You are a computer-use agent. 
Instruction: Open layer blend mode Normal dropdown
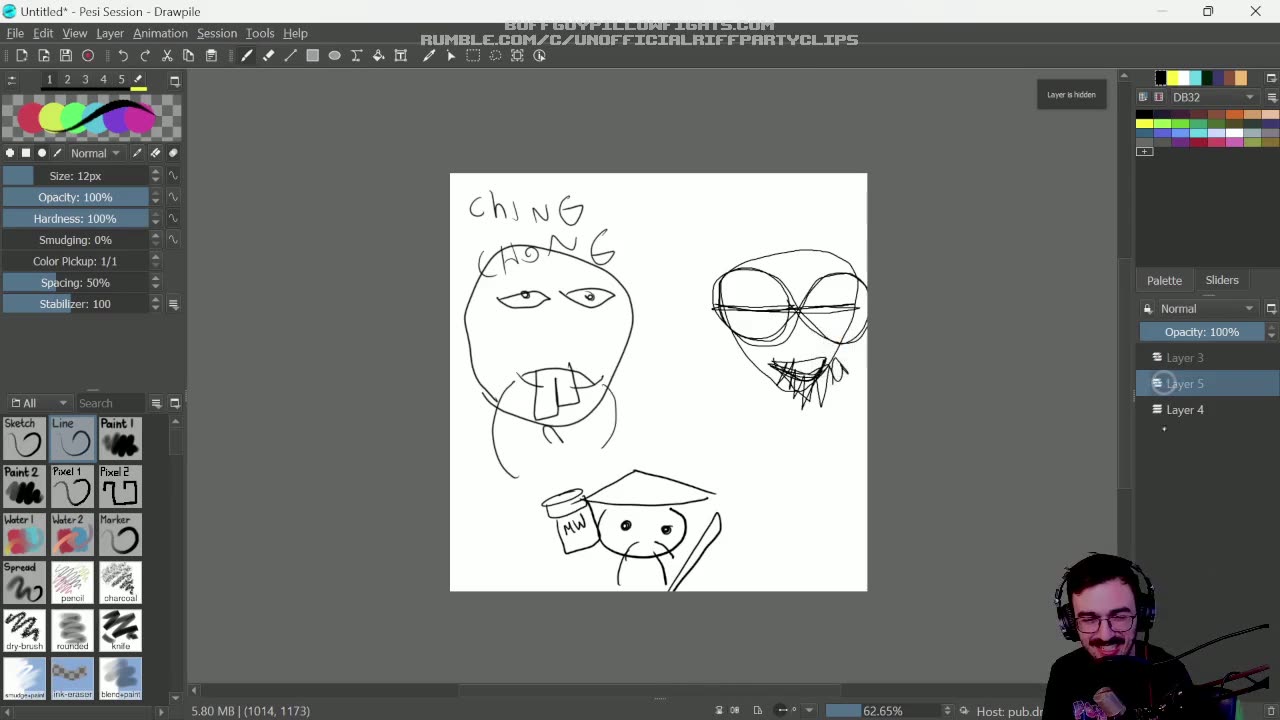tap(1207, 309)
